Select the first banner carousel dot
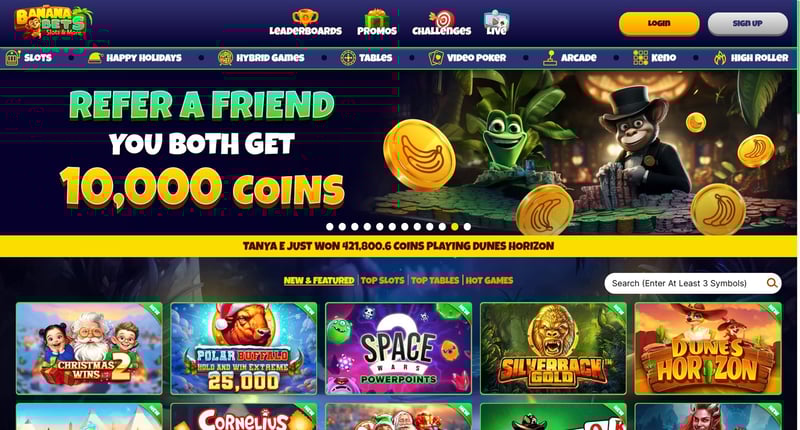Screen dimensions: 800x430 tap(330, 226)
